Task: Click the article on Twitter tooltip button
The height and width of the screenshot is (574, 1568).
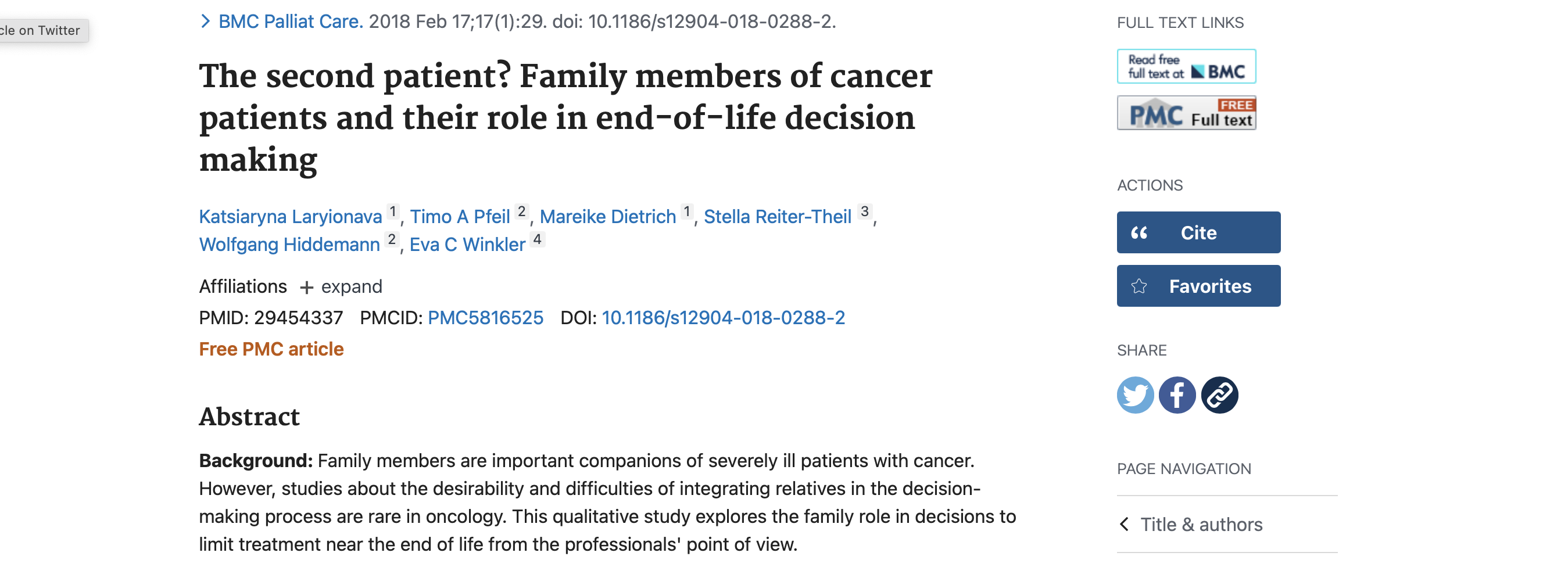Action: (x=41, y=30)
